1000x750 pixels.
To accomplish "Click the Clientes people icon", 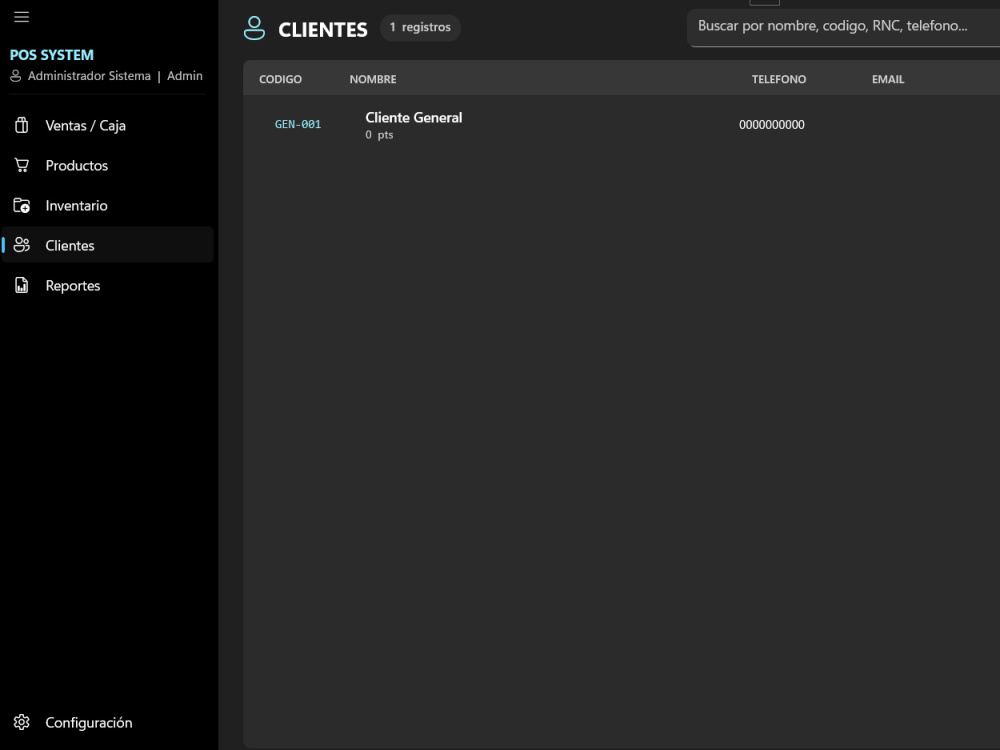I will pos(22,245).
